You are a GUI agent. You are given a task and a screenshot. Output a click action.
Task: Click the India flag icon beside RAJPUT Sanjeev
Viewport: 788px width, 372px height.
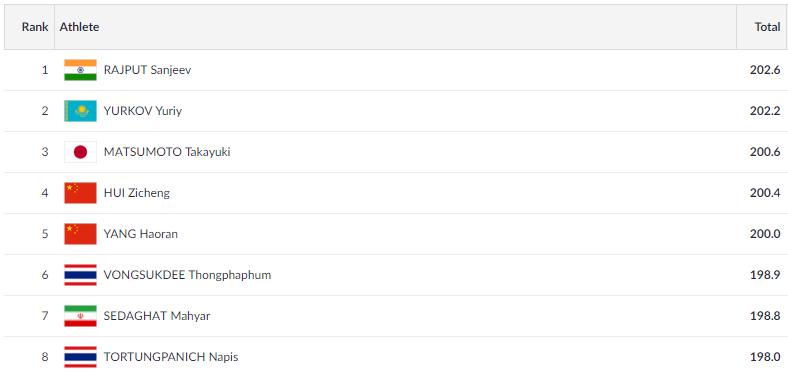pyautogui.click(x=80, y=70)
